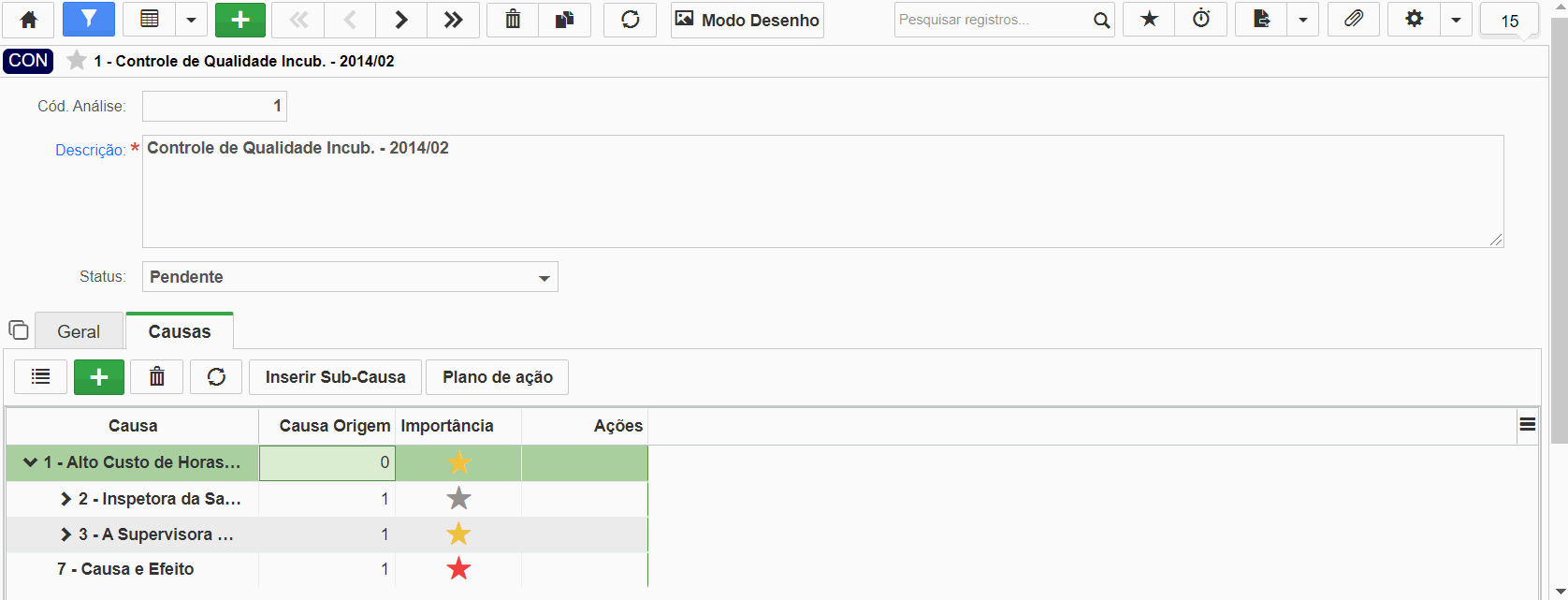1568x600 pixels.
Task: Refresh the form with top reload icon
Action: click(x=631, y=20)
